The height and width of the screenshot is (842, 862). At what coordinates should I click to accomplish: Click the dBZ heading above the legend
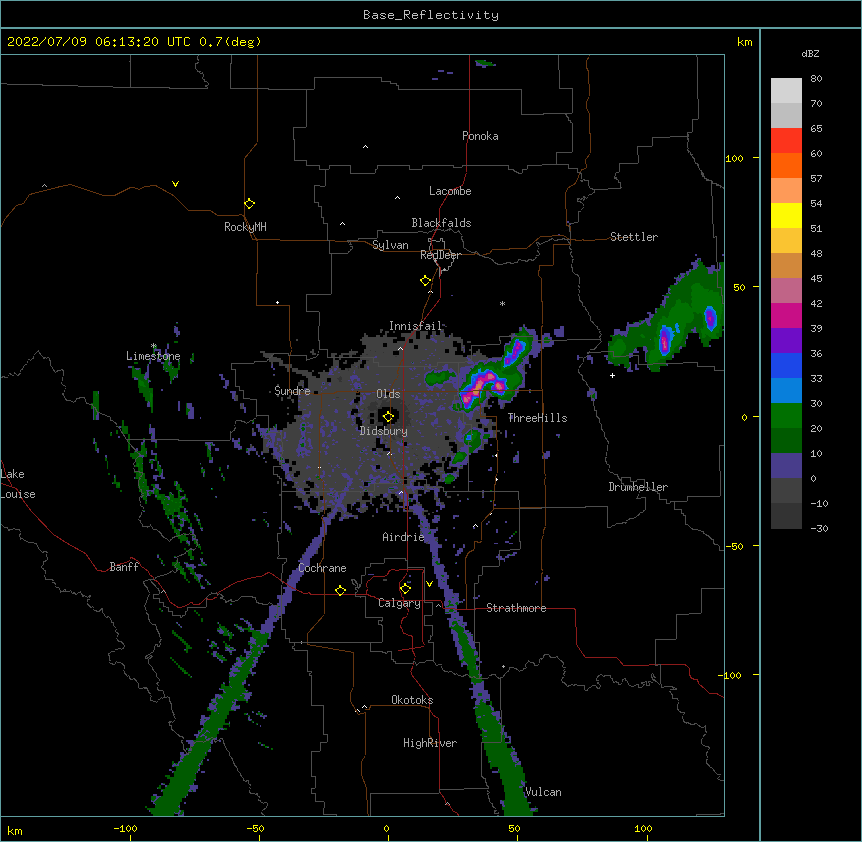click(x=810, y=54)
